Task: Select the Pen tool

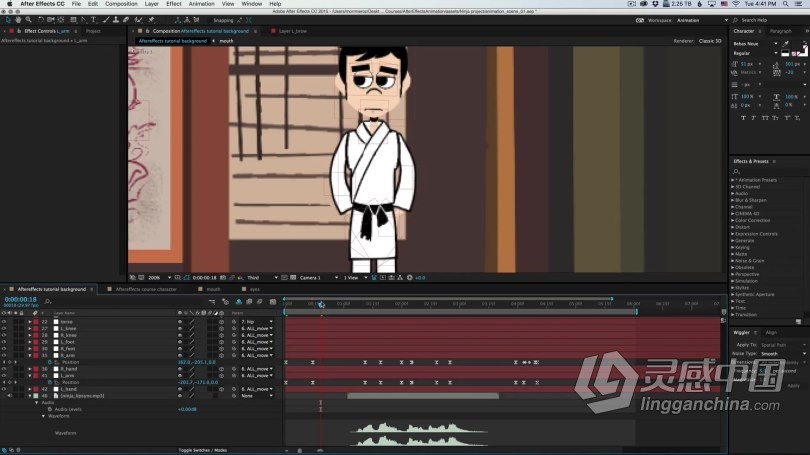Action: pos(84,20)
